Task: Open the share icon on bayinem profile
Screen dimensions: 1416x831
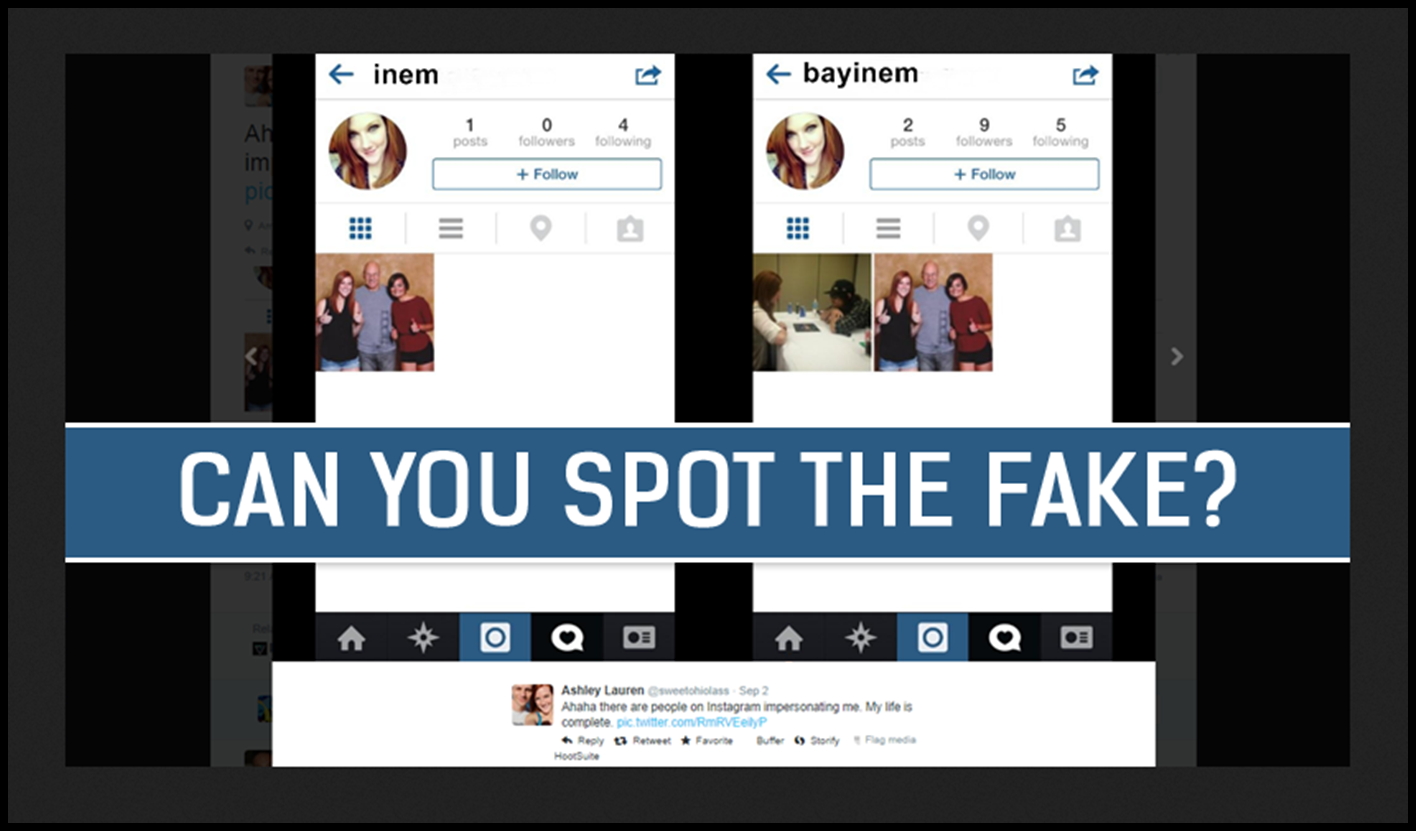Action: point(1085,75)
